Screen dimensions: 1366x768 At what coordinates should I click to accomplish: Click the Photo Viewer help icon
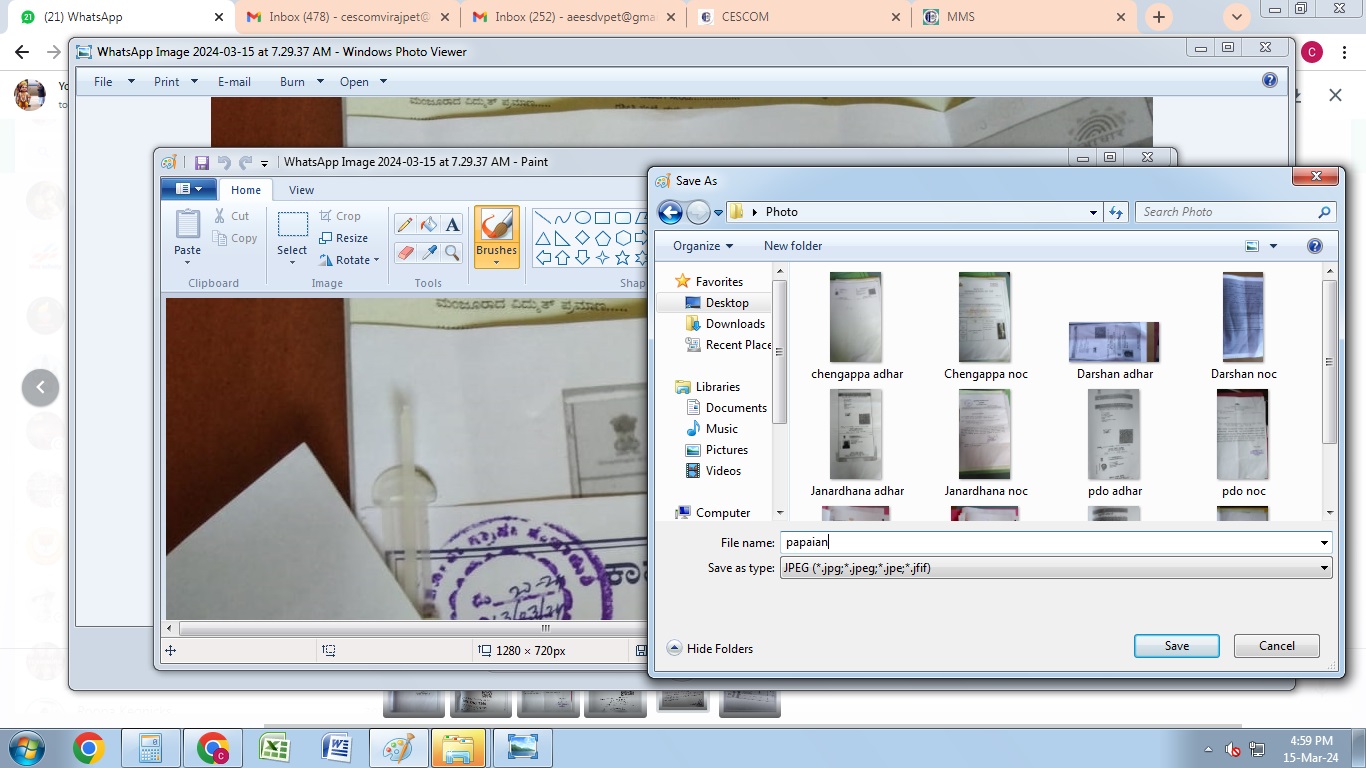pyautogui.click(x=1270, y=81)
